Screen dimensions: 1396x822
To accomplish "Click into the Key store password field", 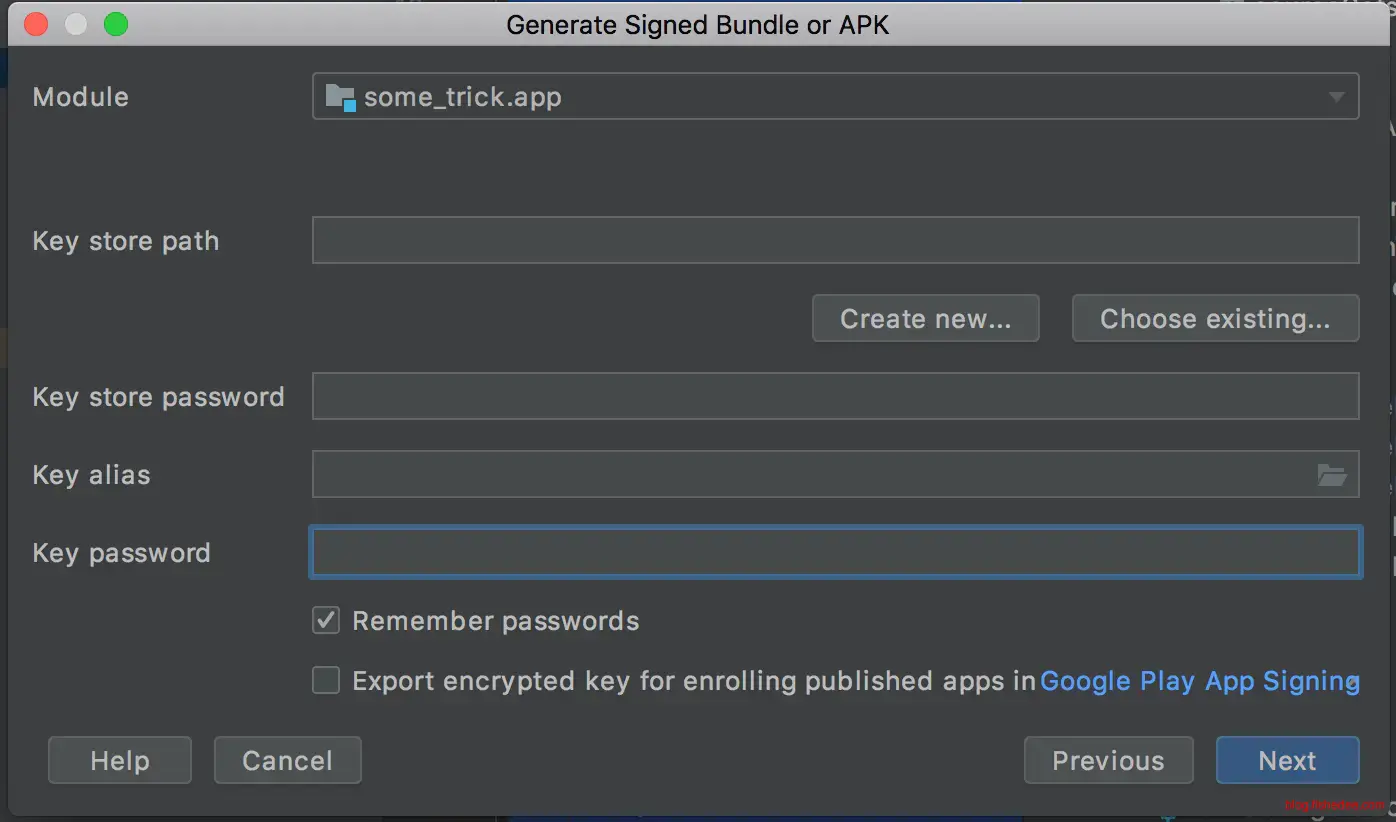I will point(835,396).
